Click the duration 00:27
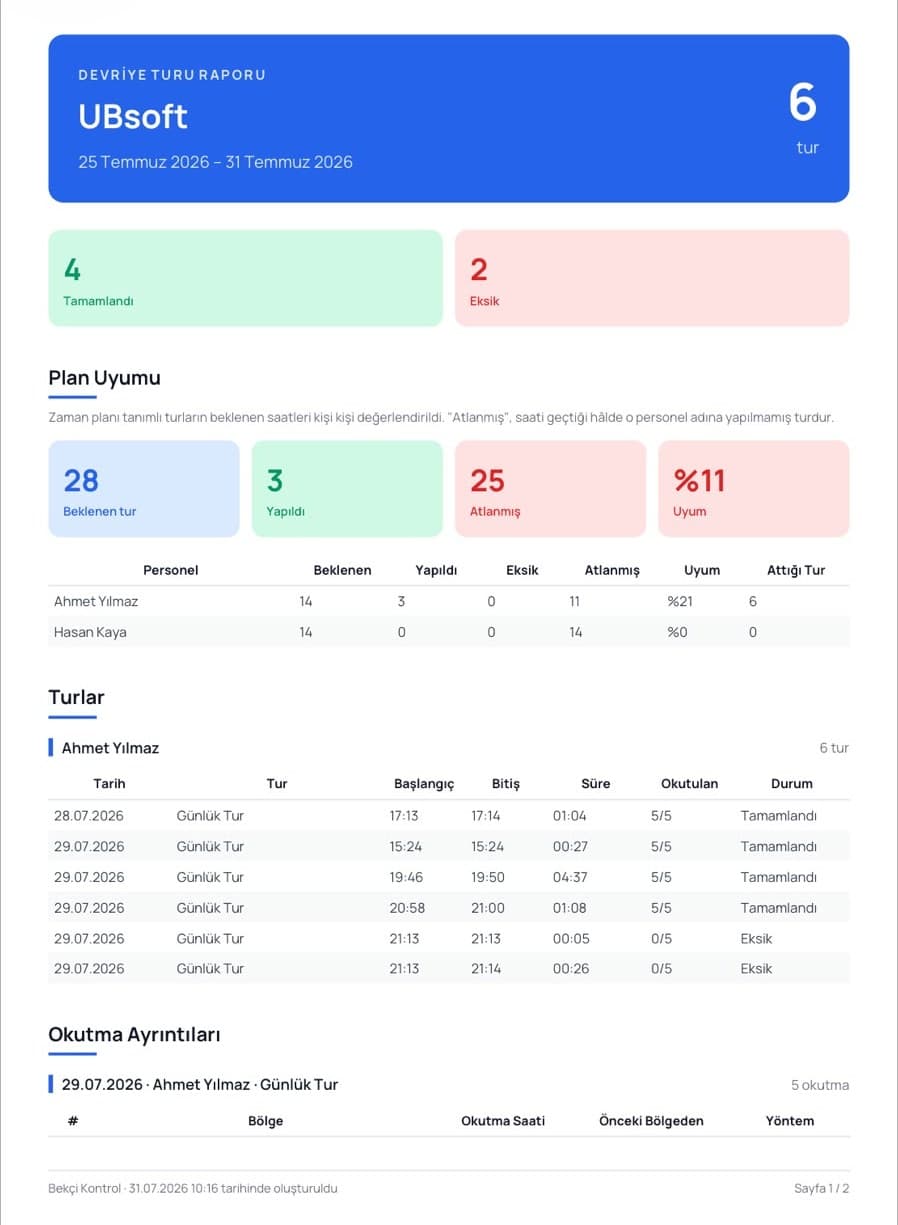Image resolution: width=898 pixels, height=1225 pixels. (570, 846)
